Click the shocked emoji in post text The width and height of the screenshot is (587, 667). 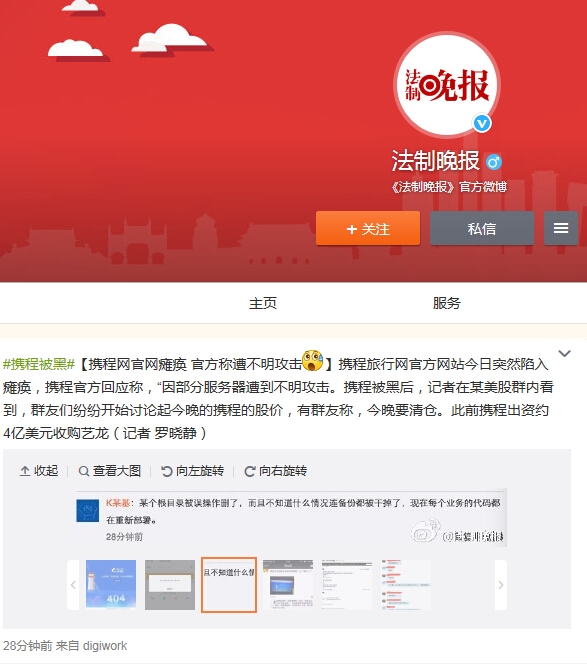tap(313, 361)
